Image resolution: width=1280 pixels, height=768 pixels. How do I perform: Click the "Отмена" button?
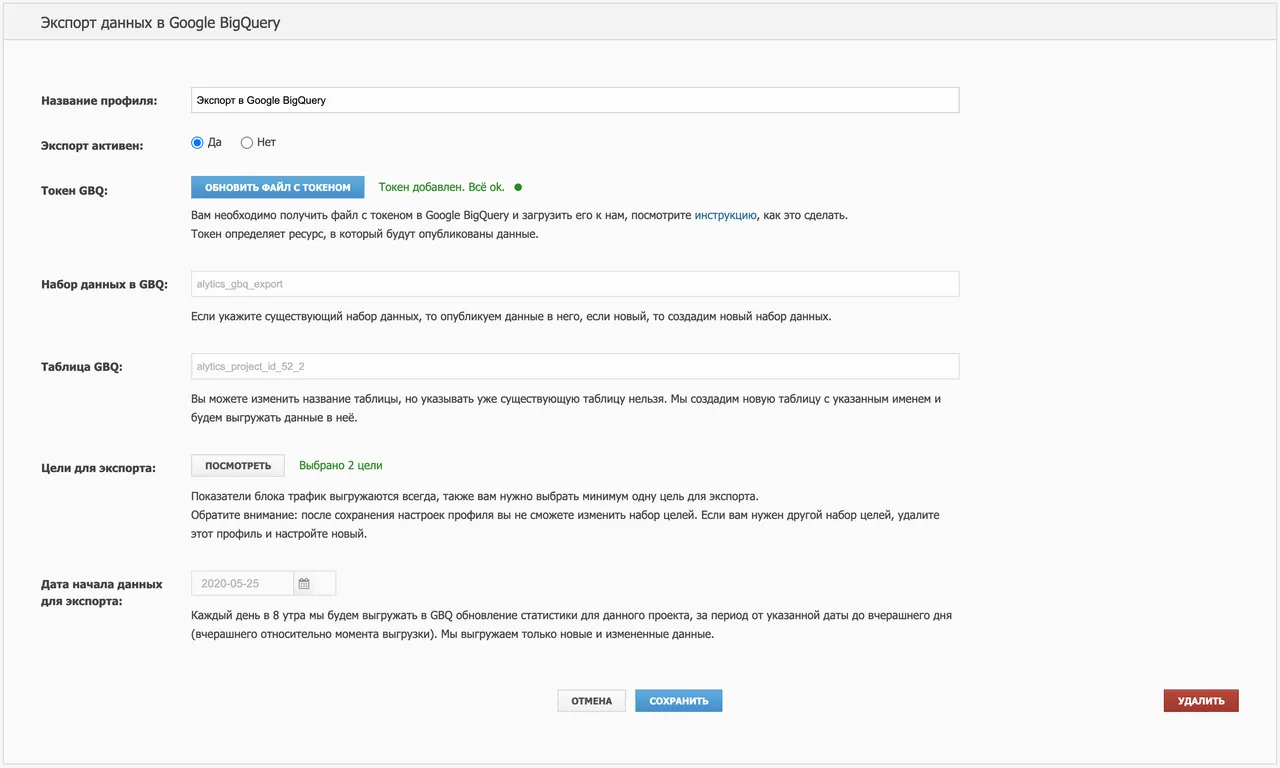click(x=592, y=701)
